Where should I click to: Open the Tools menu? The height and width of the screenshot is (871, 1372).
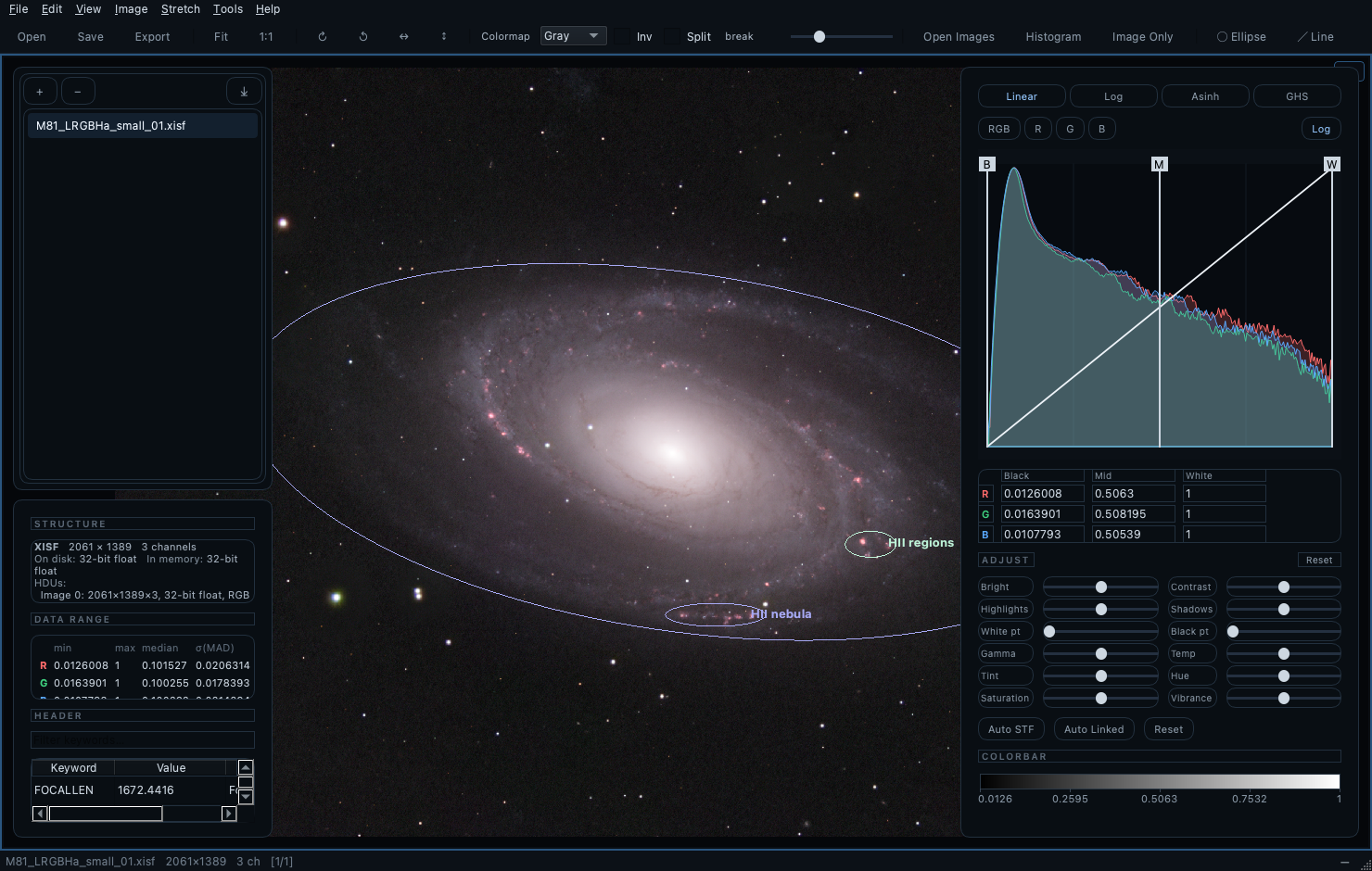227,9
